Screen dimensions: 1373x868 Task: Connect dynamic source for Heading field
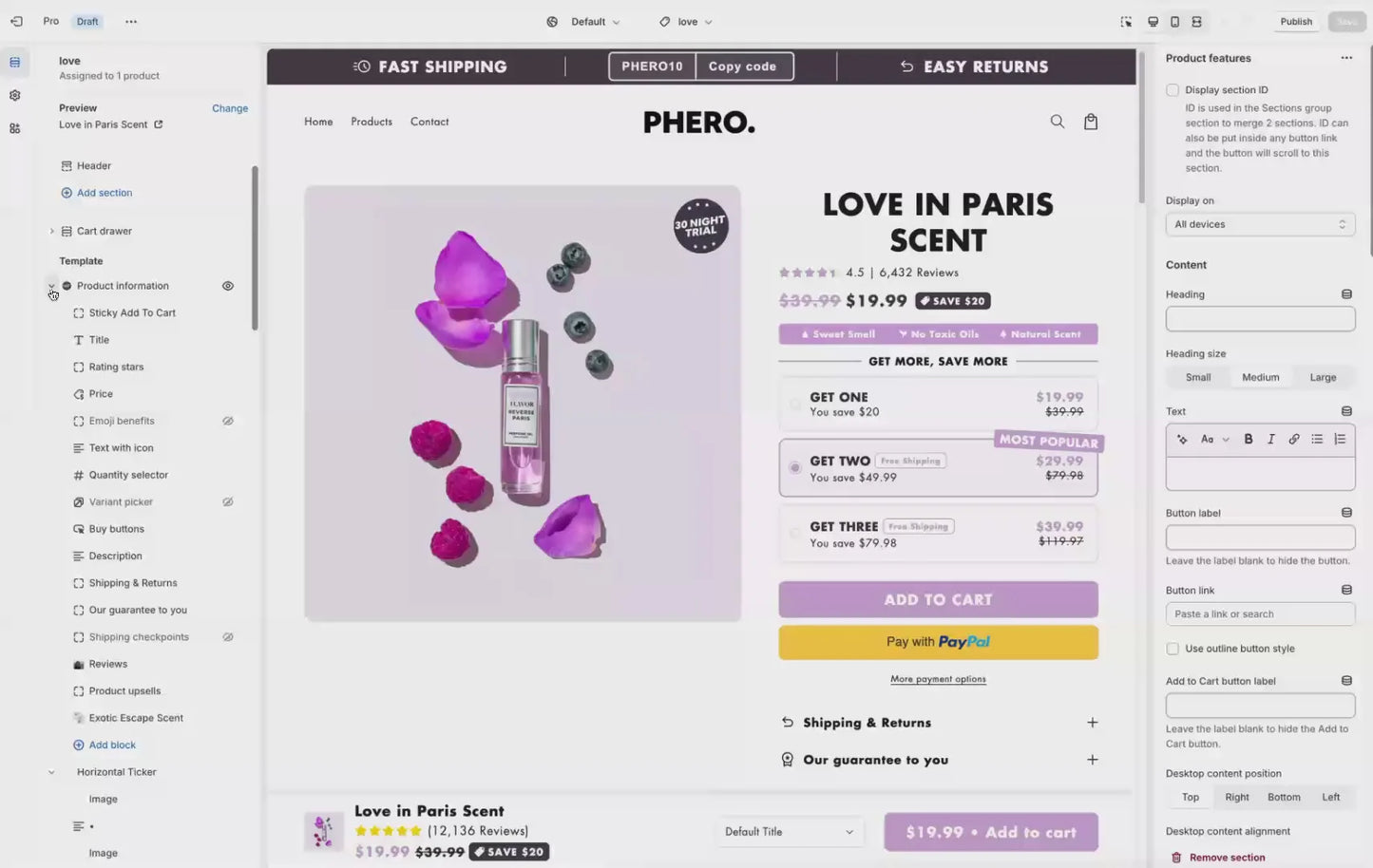(1345, 294)
